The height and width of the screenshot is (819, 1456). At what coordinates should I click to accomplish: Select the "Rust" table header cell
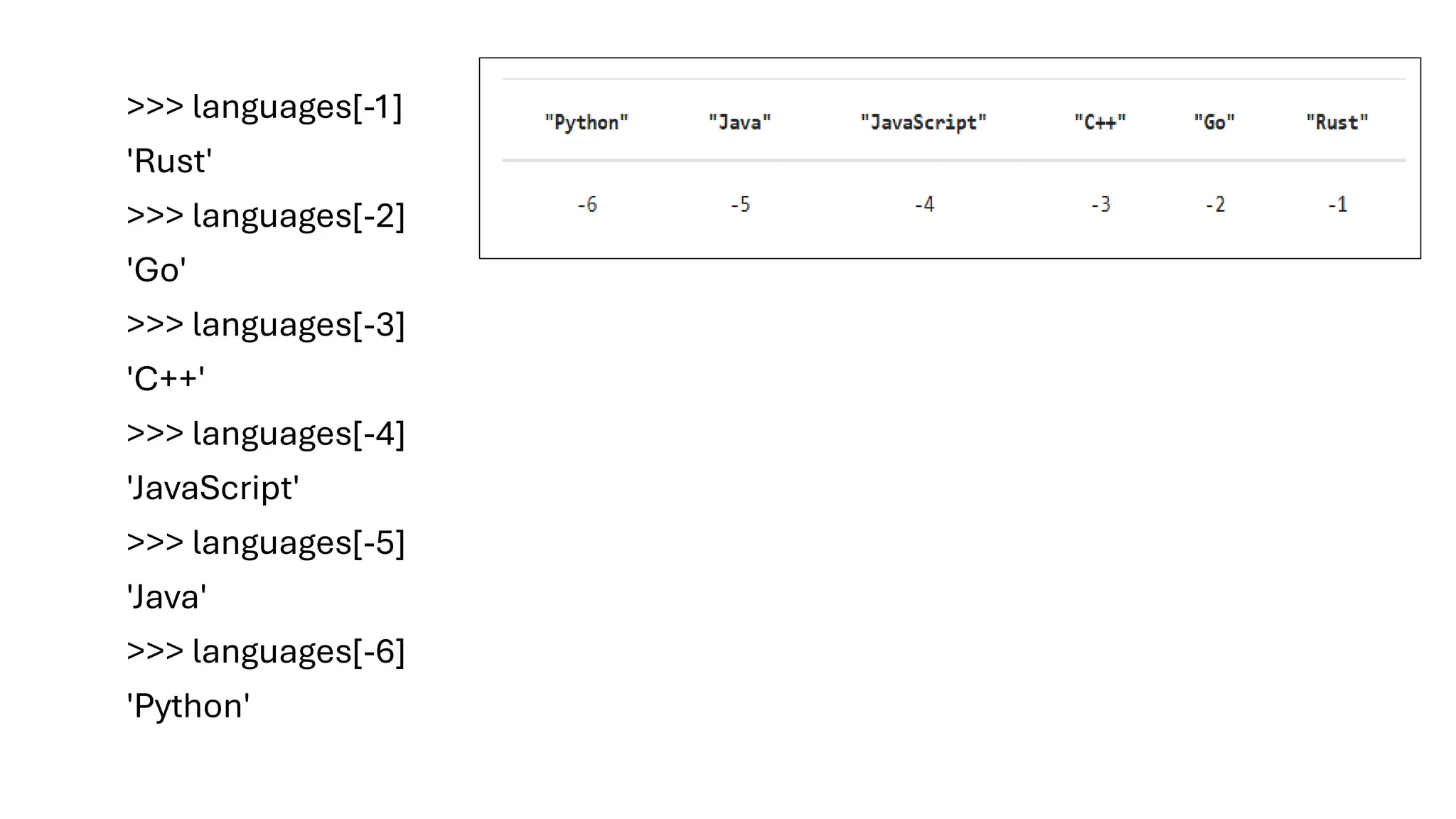tap(1337, 122)
